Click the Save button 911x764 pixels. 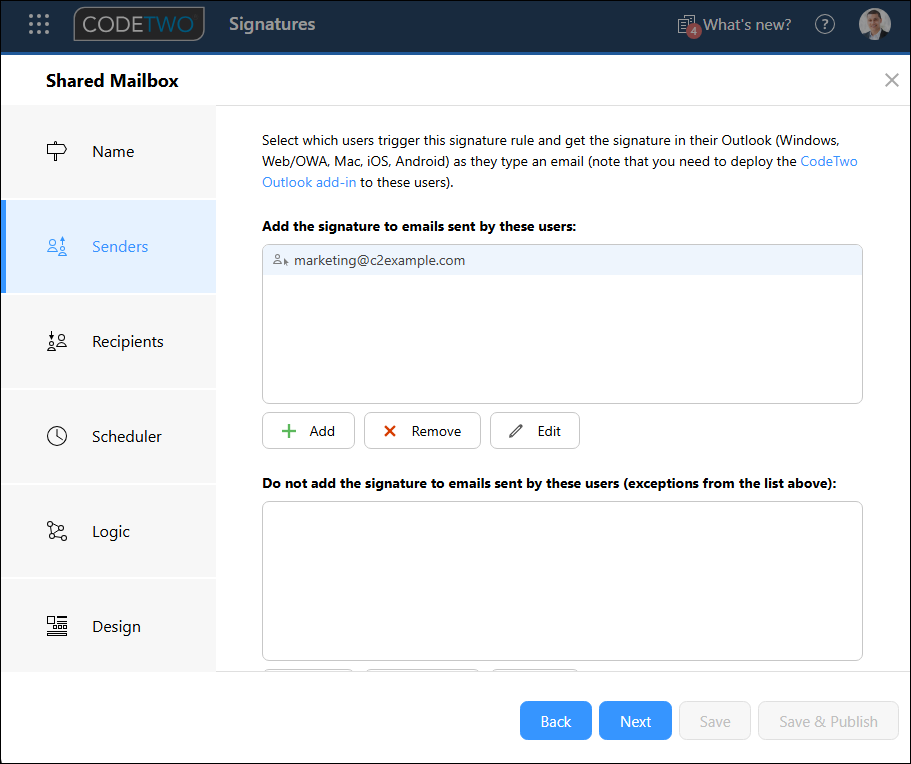[x=715, y=721]
